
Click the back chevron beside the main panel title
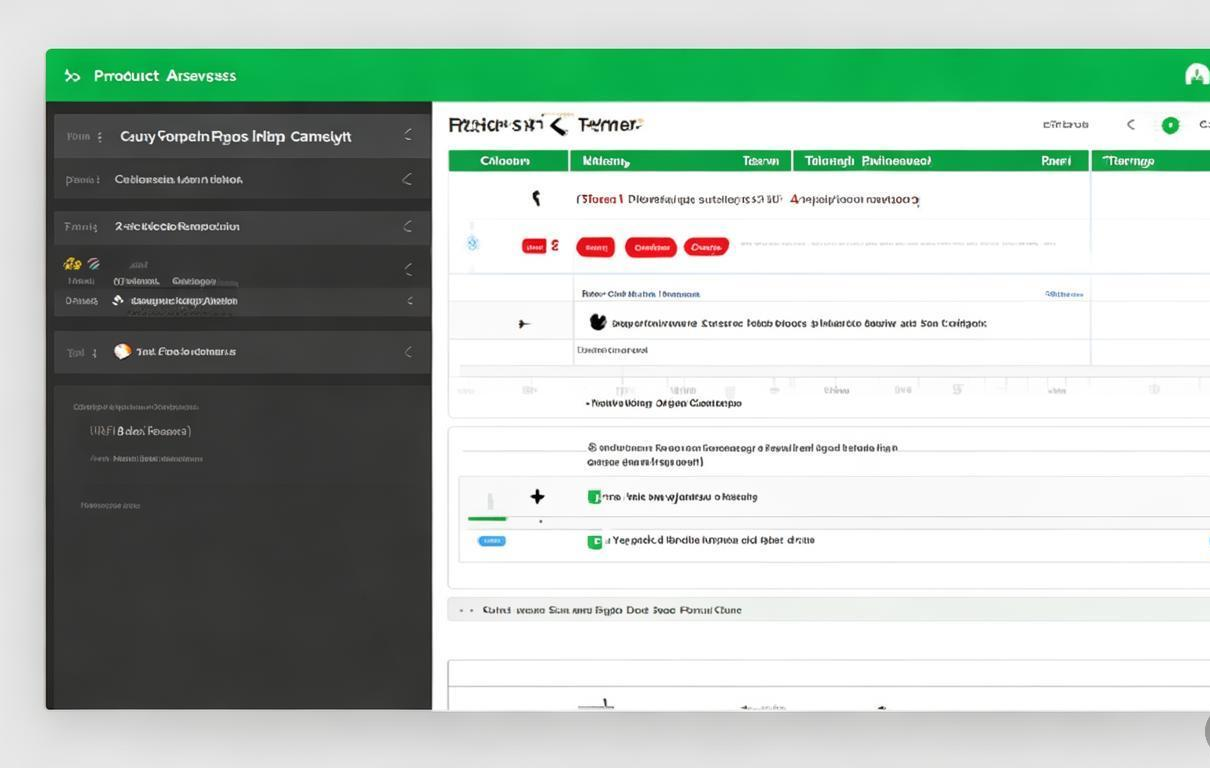pos(557,125)
